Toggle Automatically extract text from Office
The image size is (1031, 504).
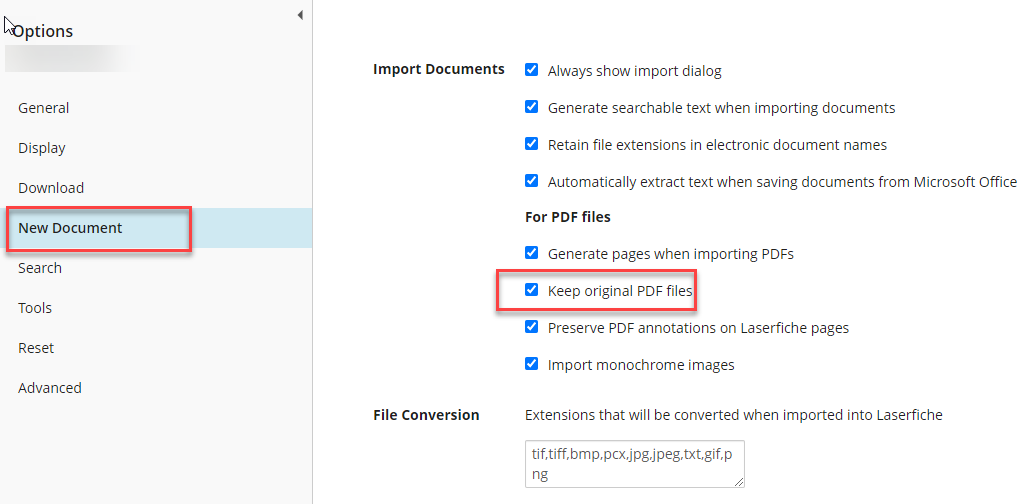(532, 181)
